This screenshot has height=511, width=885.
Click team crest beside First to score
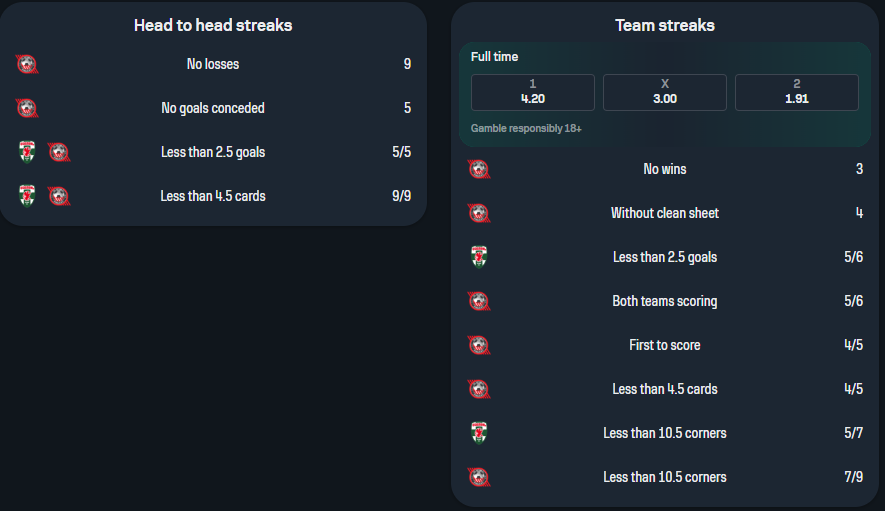[479, 345]
